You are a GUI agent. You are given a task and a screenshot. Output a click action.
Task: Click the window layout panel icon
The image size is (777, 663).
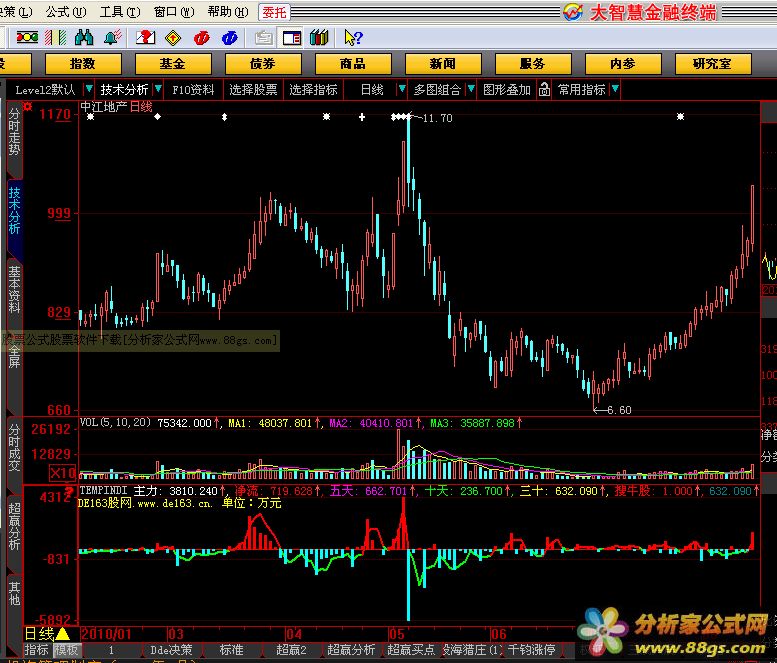[x=291, y=38]
